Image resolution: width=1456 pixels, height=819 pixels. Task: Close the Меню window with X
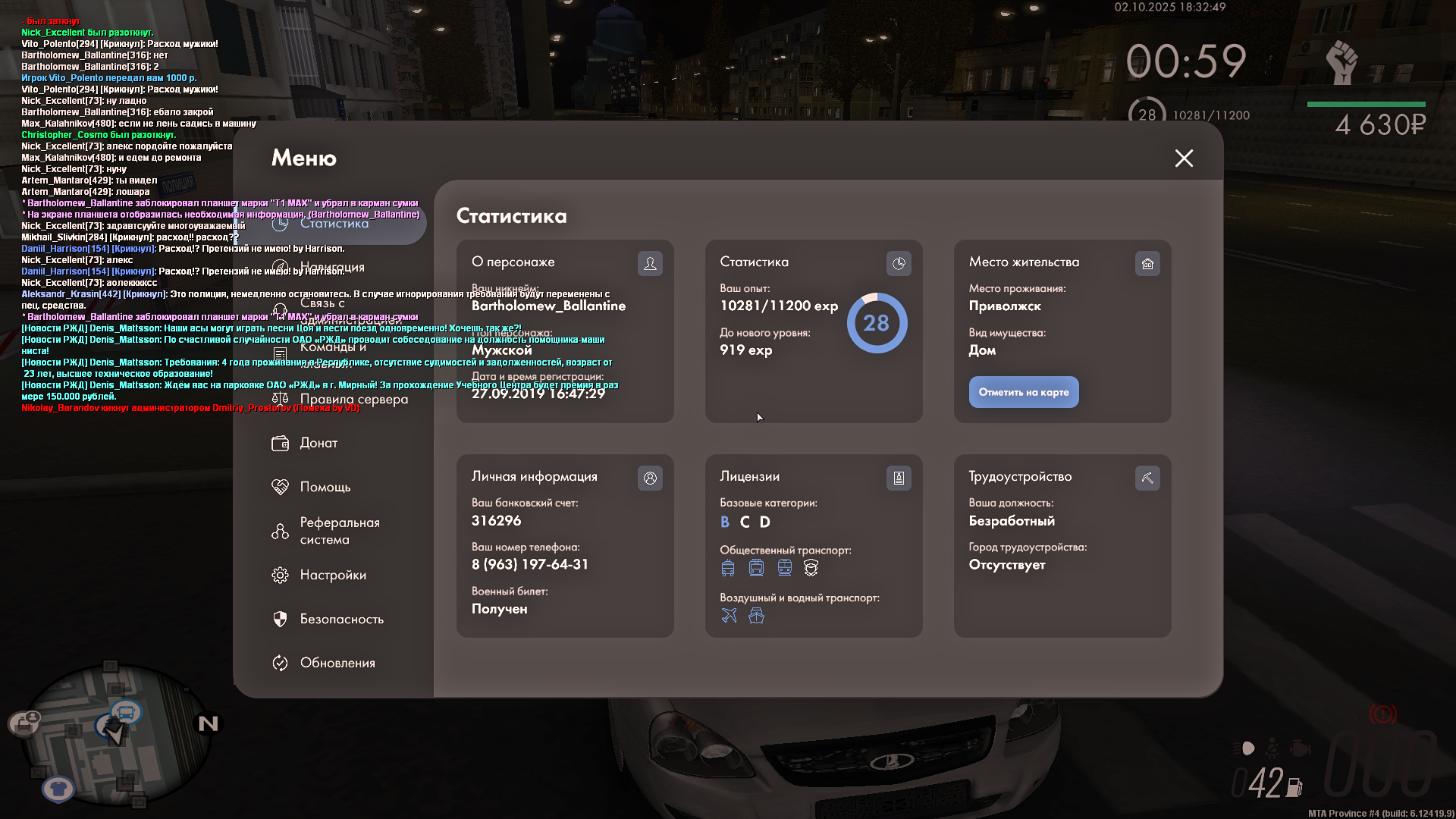1184,158
